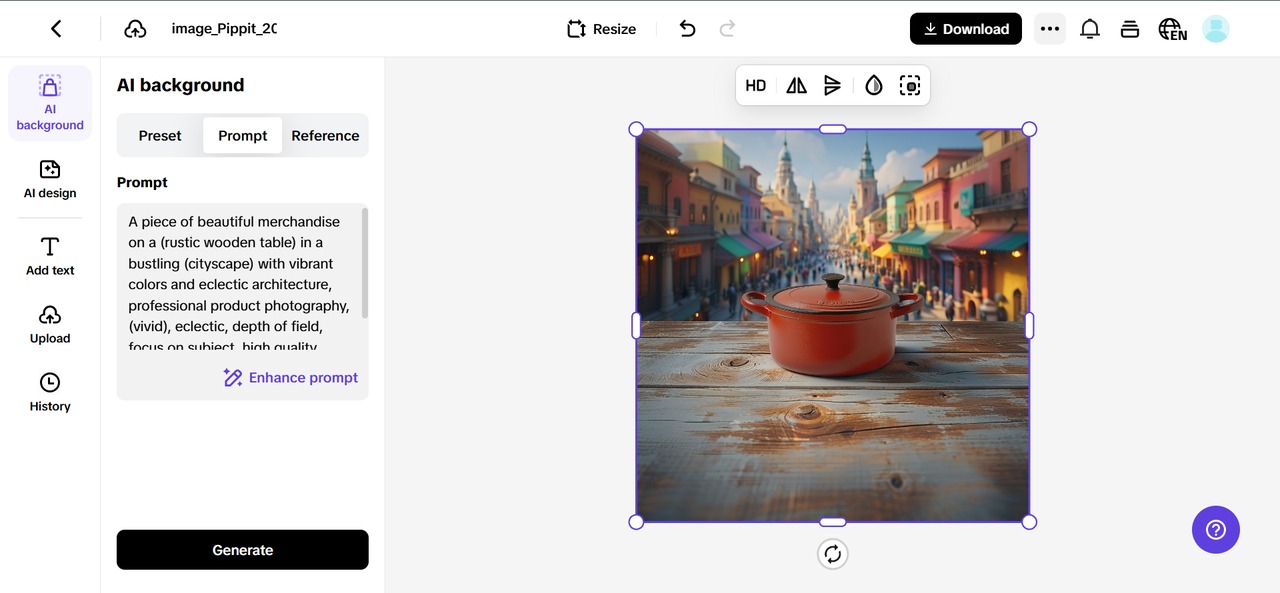Click the bottom-left corner resize handle
This screenshot has width=1280, height=593.
[x=636, y=522]
